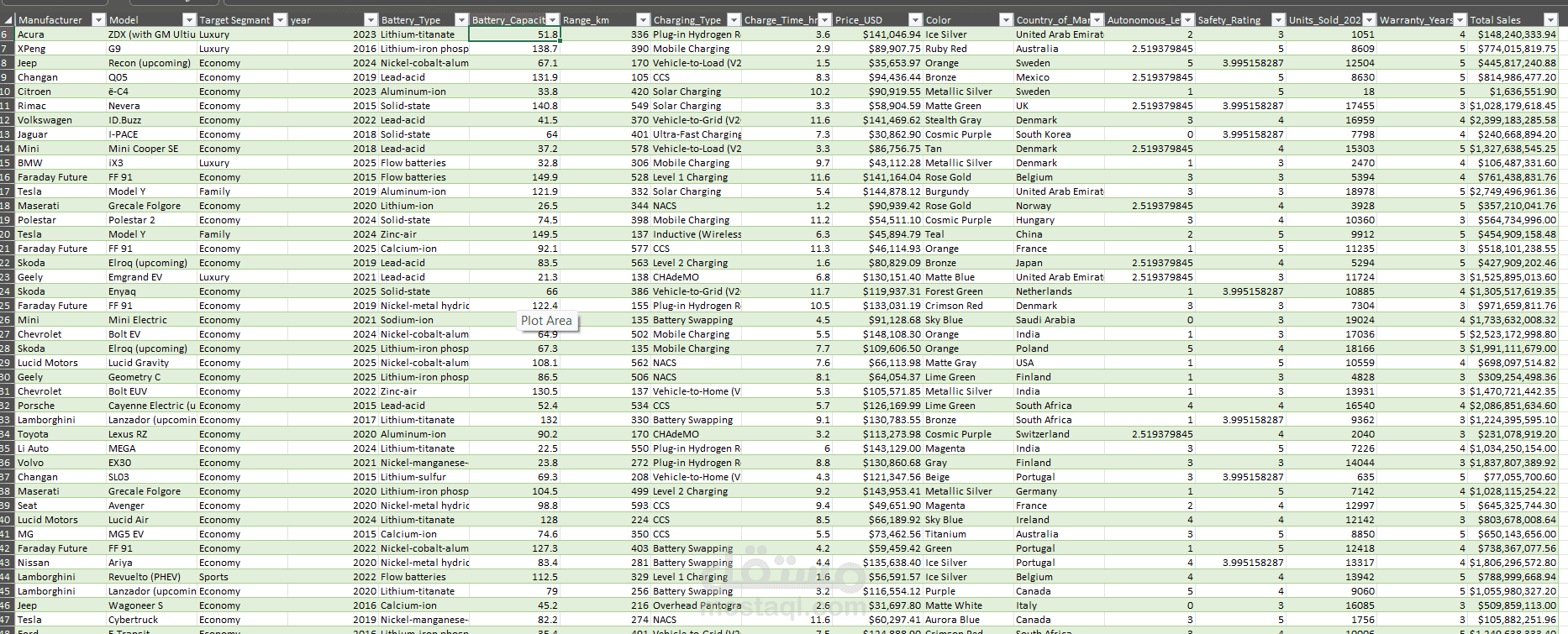Open the Units_Sold_202 filter dropdown
This screenshot has height=634, width=1568.
(x=1369, y=19)
